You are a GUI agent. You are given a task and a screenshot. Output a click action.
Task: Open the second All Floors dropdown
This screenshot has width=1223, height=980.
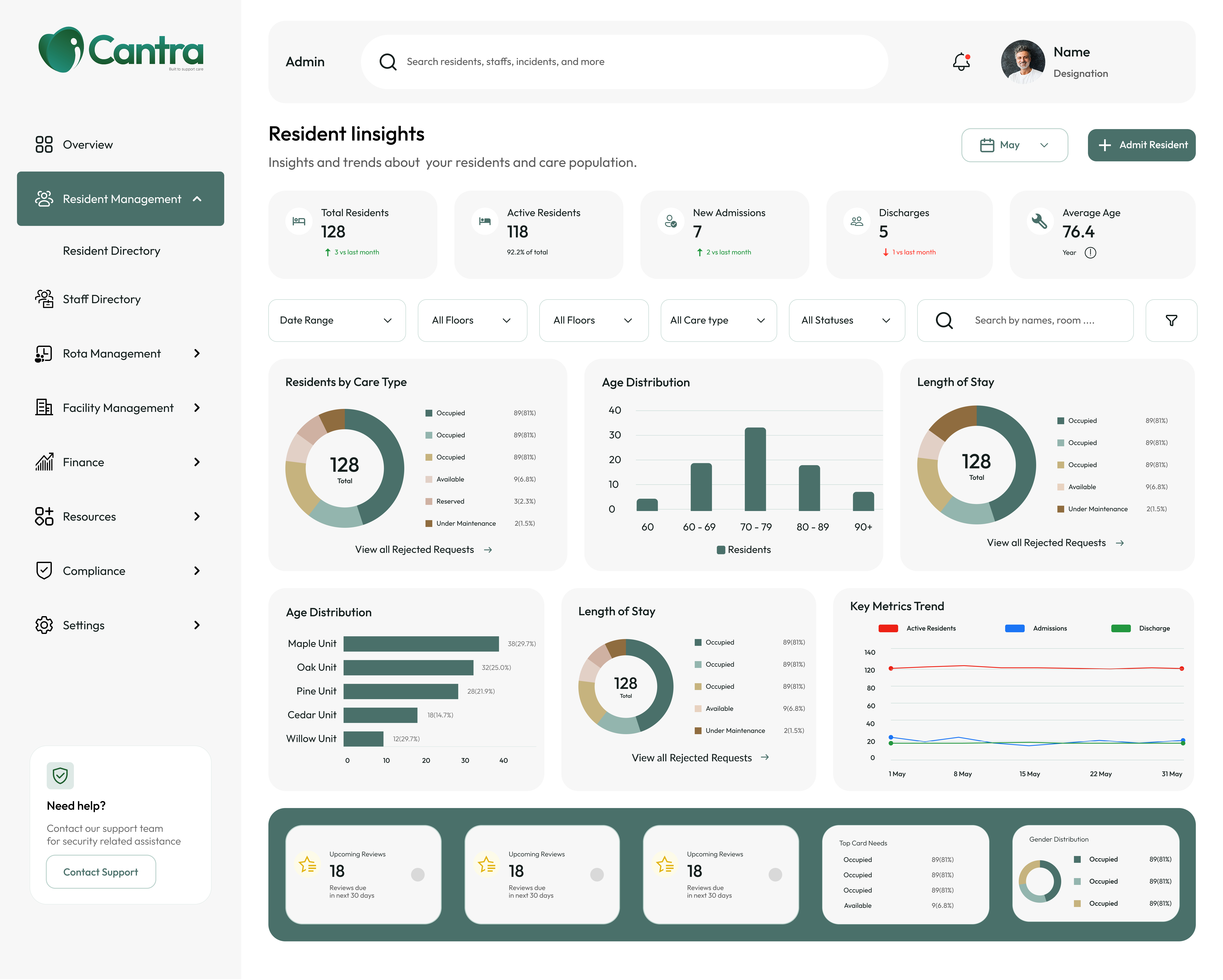(x=593, y=320)
